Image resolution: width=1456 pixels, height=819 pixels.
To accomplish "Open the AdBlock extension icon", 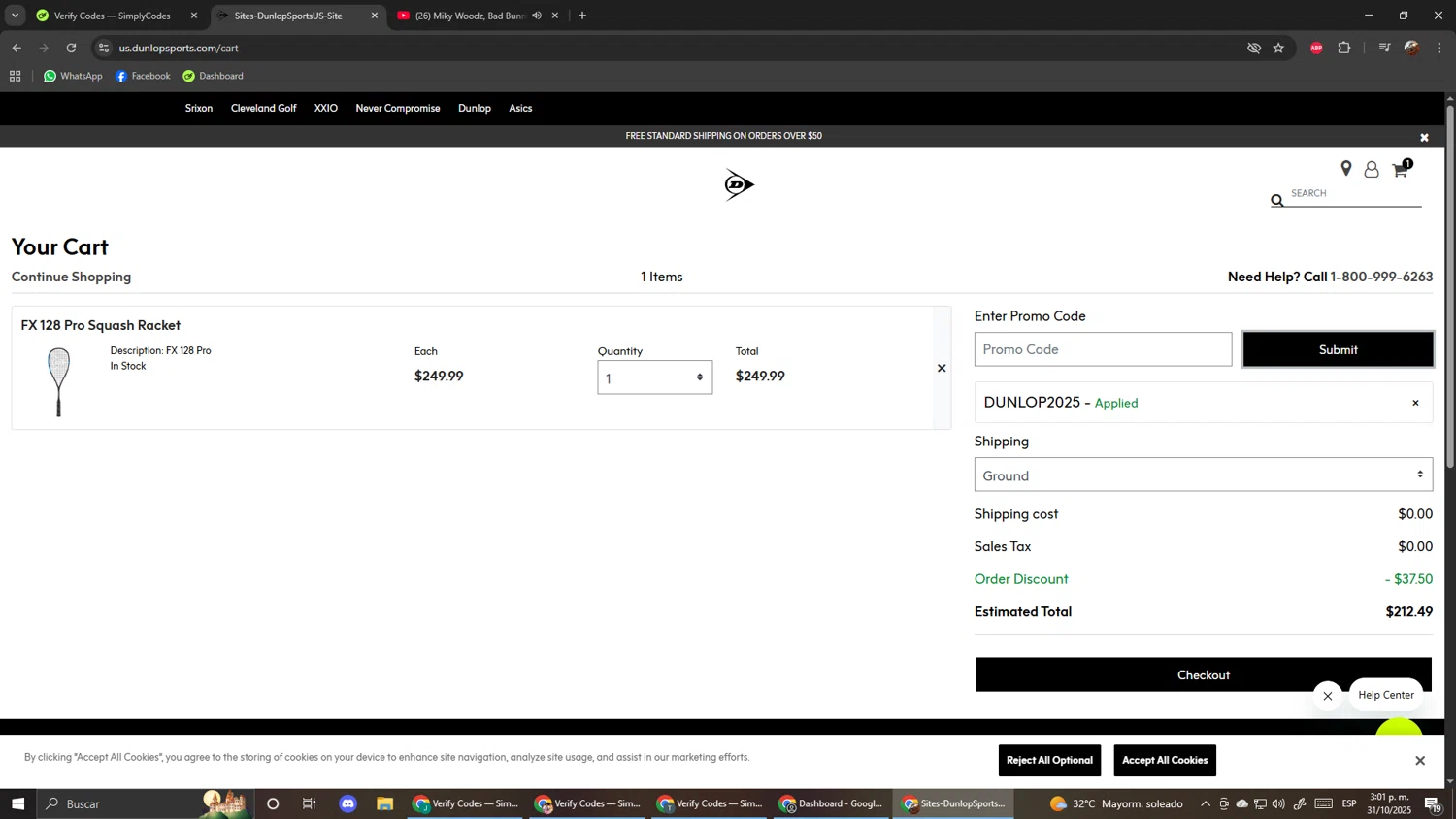I will pos(1316,48).
